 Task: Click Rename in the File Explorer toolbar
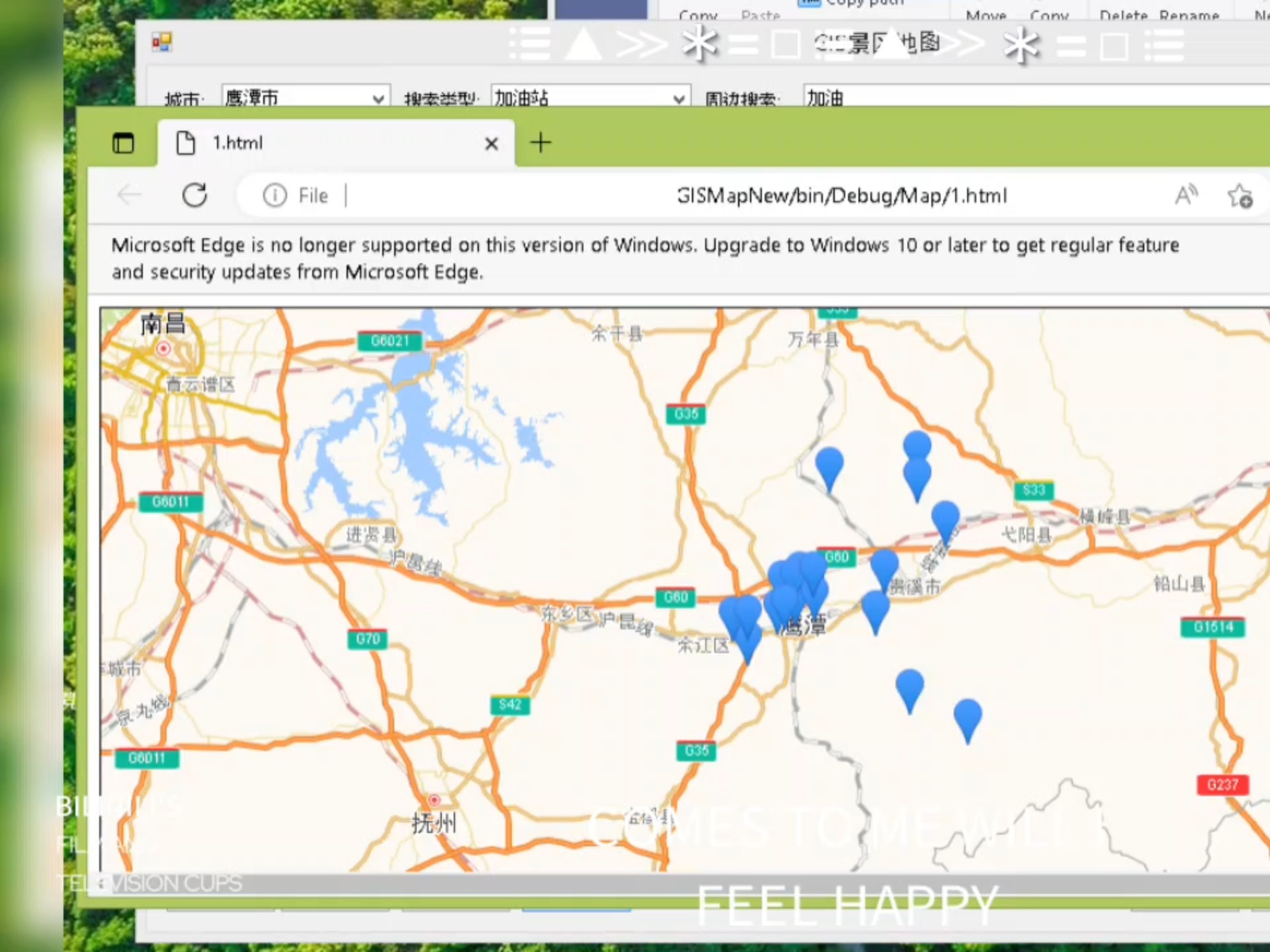(x=1191, y=15)
